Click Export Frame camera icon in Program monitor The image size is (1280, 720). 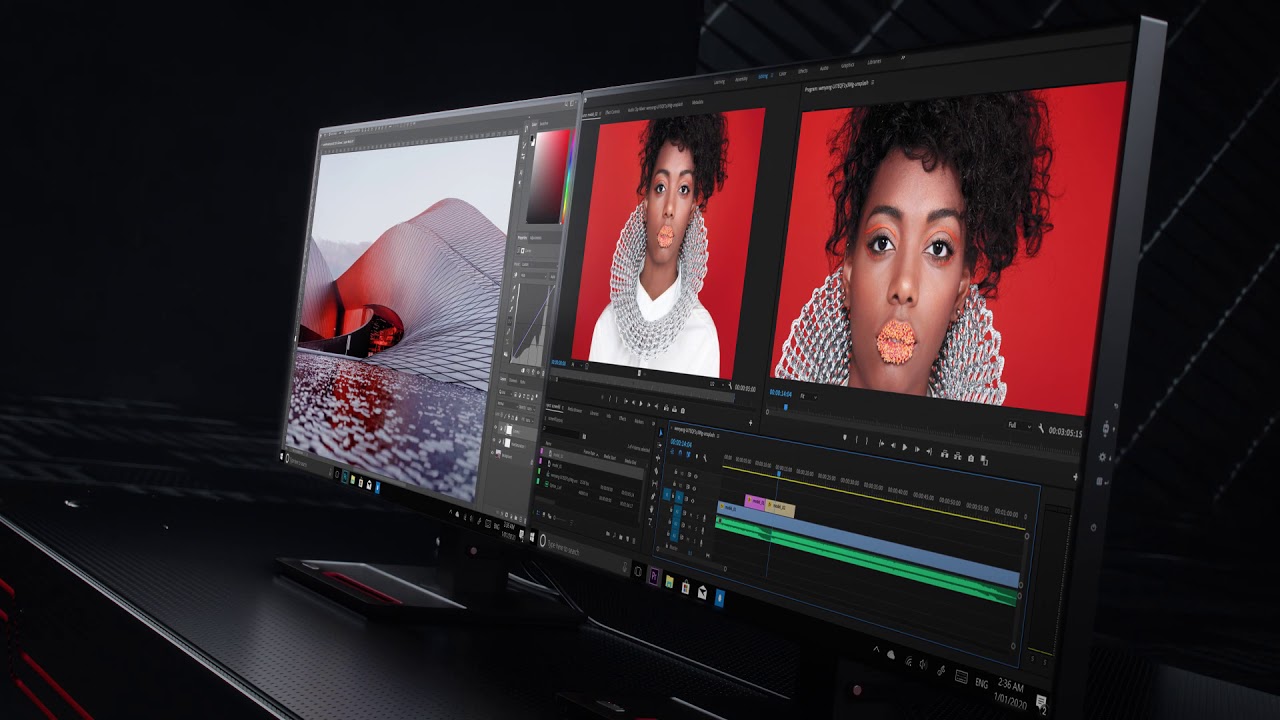click(x=971, y=458)
